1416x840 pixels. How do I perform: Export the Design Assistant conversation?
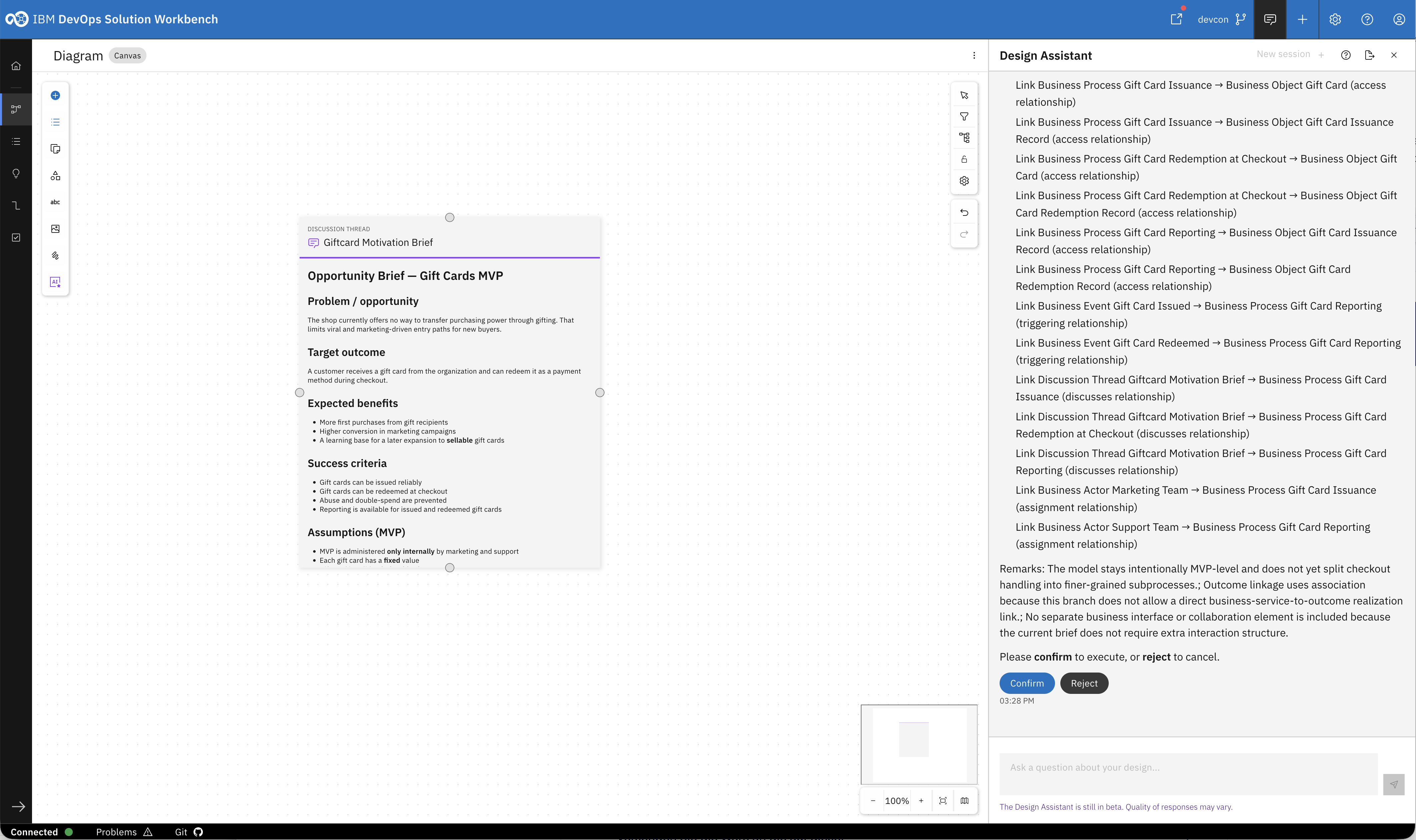(1370, 55)
